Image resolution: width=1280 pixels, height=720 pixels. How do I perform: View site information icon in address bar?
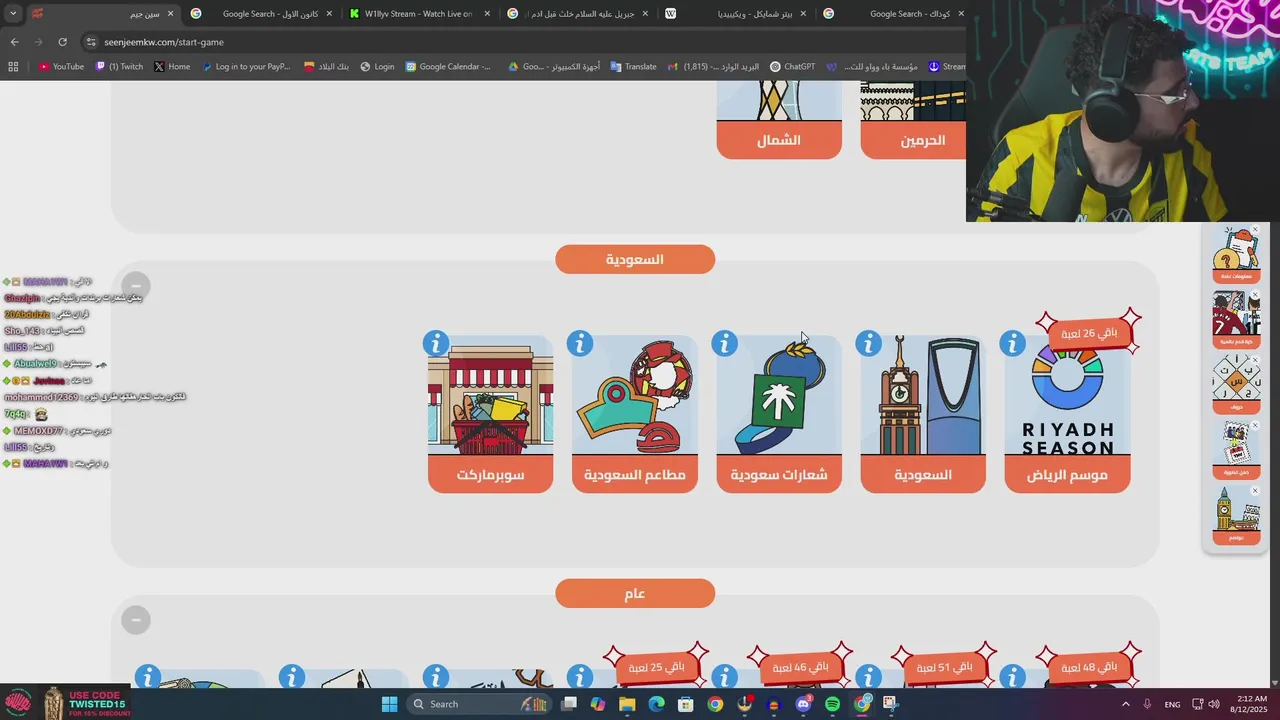tap(91, 42)
